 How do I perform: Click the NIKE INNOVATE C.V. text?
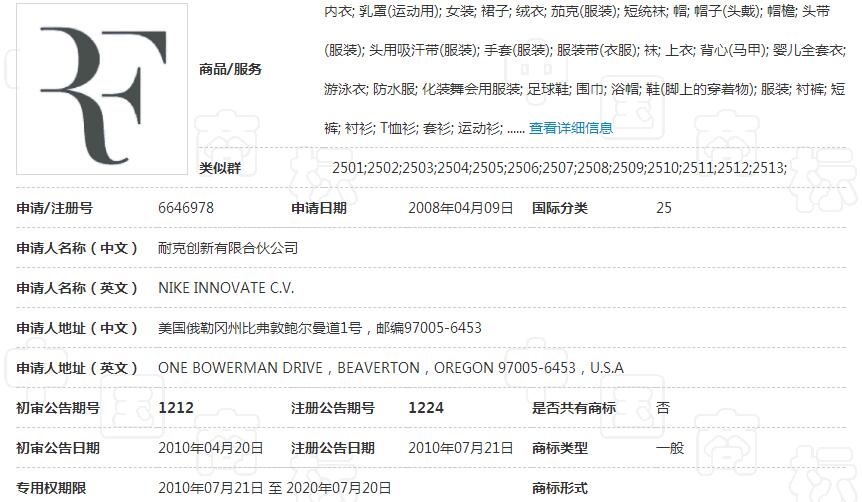click(x=226, y=288)
